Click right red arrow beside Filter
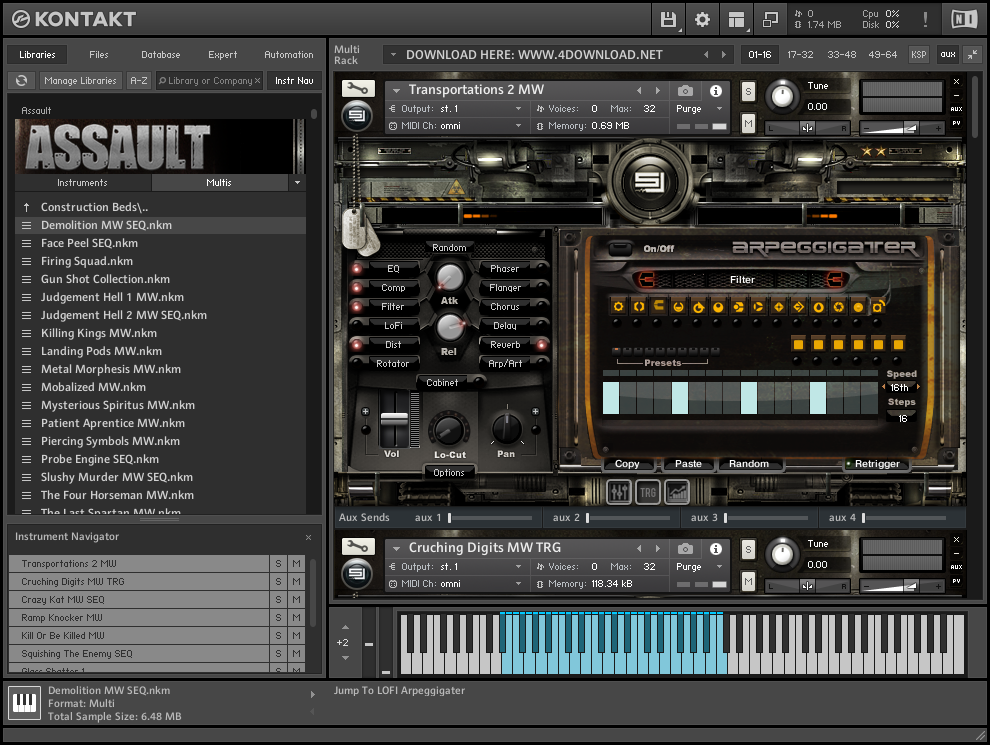Screen dimensions: 990x745 pyautogui.click(x=835, y=279)
